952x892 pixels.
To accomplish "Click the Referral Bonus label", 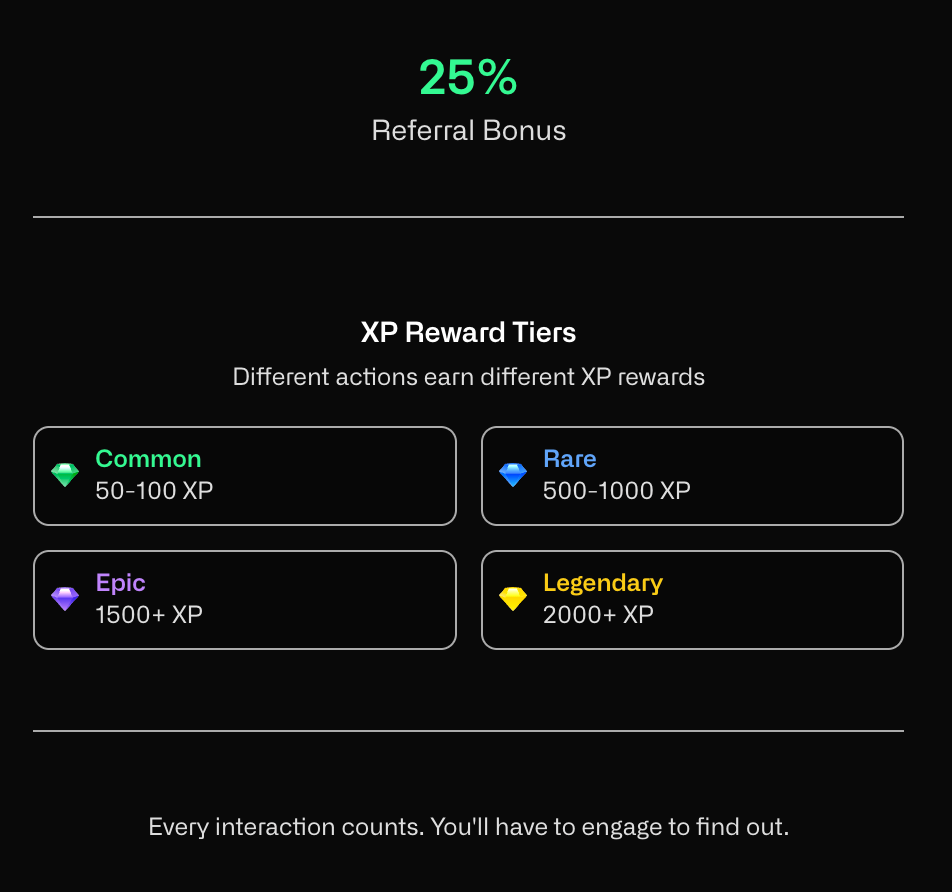I will pos(469,131).
